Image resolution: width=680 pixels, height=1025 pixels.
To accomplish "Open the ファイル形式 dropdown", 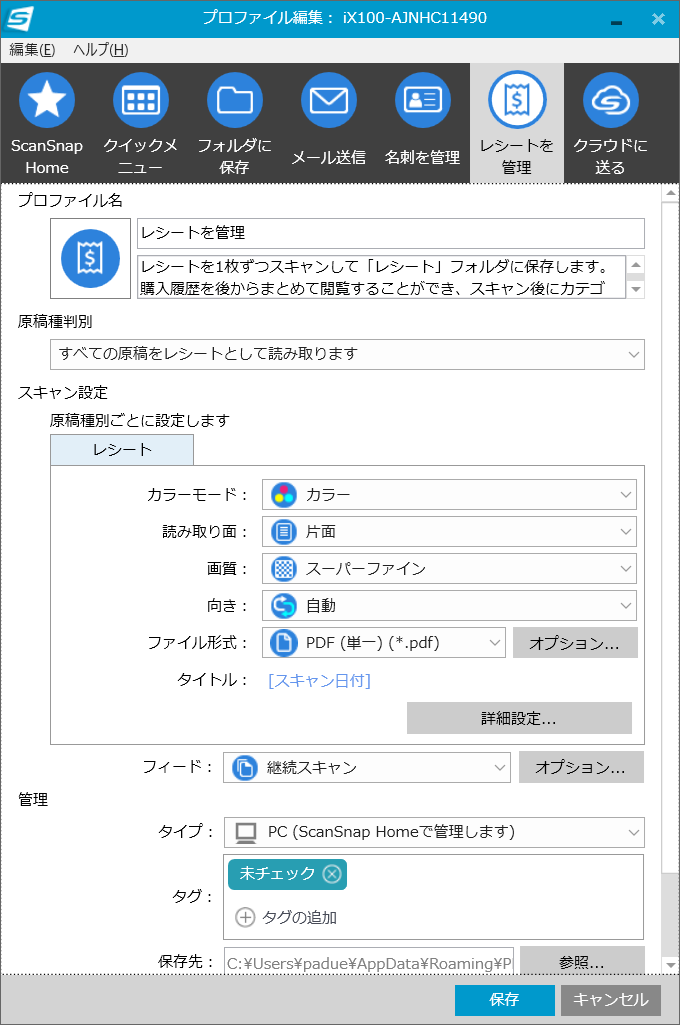I will (x=384, y=643).
